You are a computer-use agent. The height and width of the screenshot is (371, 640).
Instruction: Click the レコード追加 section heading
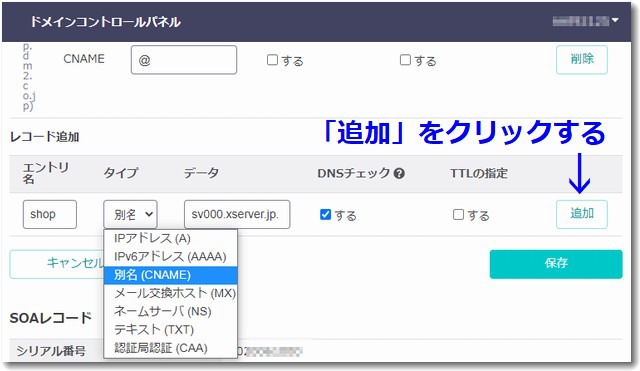[x=44, y=137]
